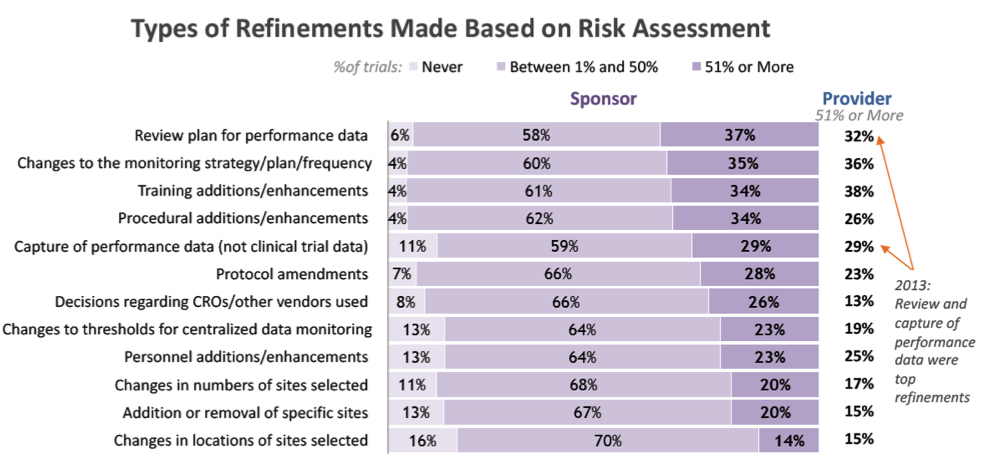Click the 14% dark segment in the last bar
The image size is (989, 458).
point(788,440)
